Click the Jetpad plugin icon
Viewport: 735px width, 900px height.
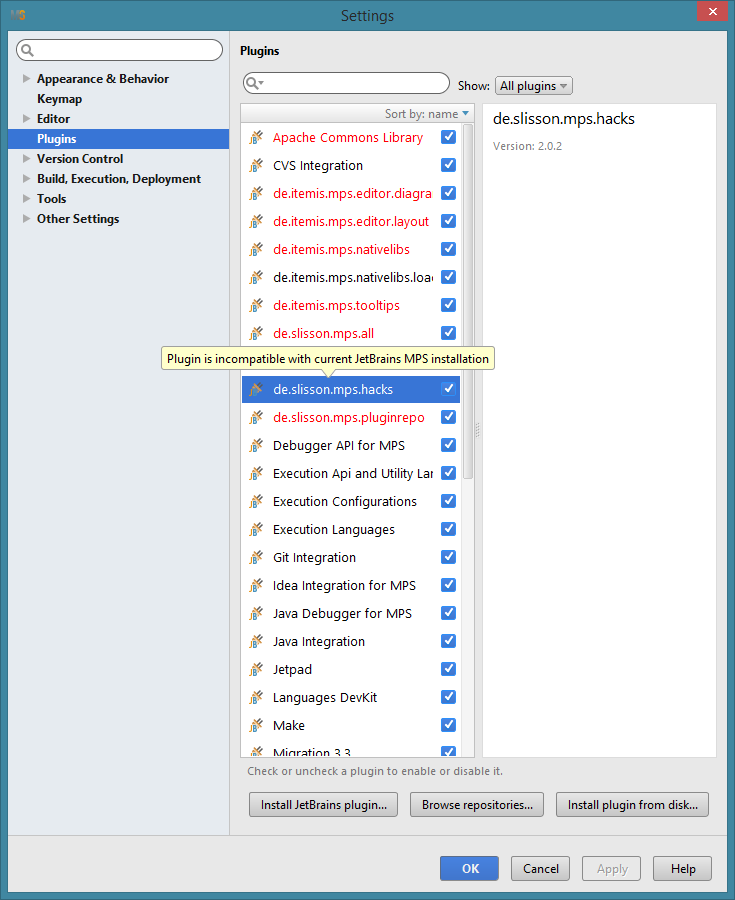256,670
